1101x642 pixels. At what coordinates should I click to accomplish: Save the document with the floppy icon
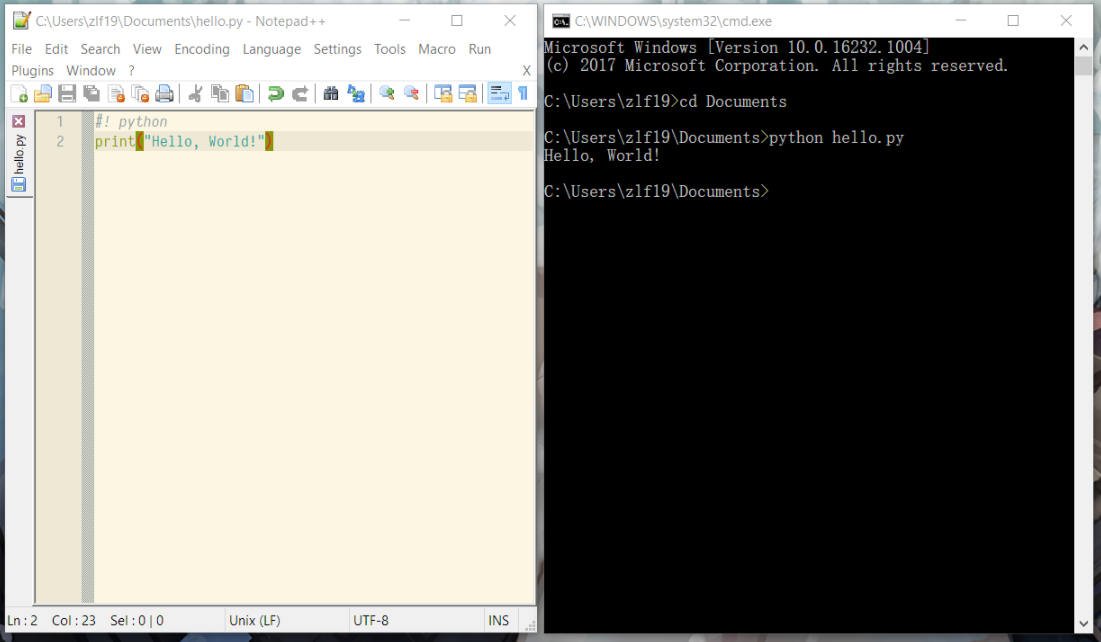67,94
